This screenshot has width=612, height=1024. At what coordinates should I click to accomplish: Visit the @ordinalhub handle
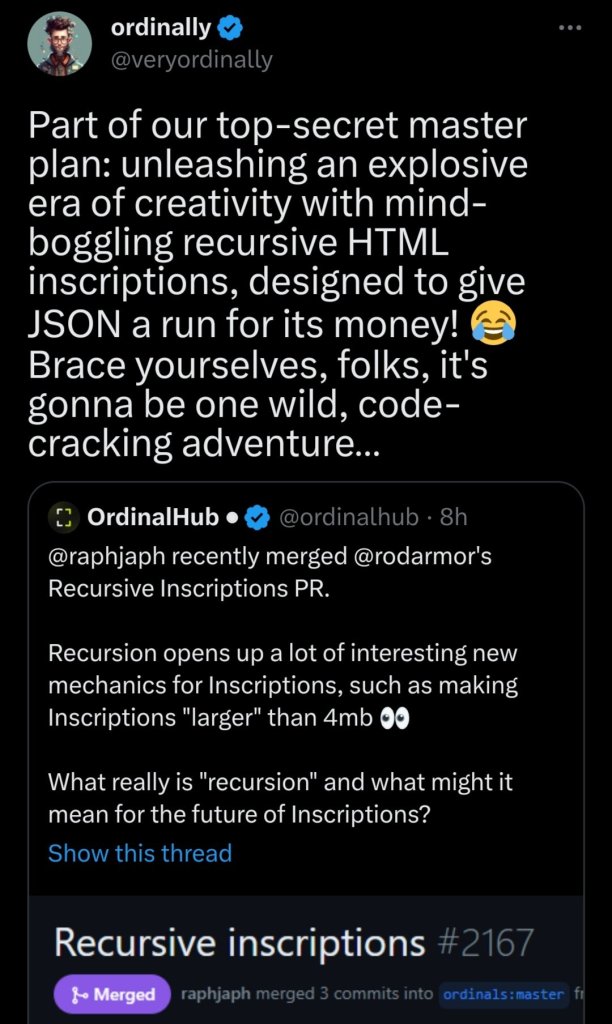tap(347, 518)
